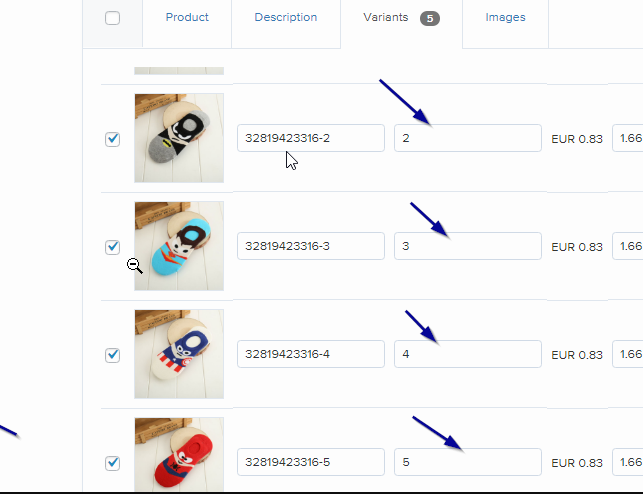Open the red sock thumbnail
643x494 pixels.
[x=179, y=456]
